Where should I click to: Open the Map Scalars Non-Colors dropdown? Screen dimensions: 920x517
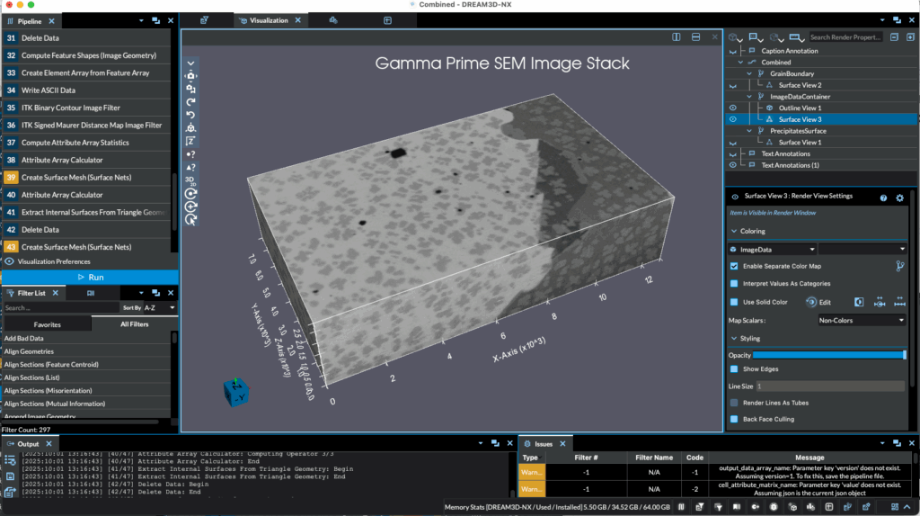862,320
